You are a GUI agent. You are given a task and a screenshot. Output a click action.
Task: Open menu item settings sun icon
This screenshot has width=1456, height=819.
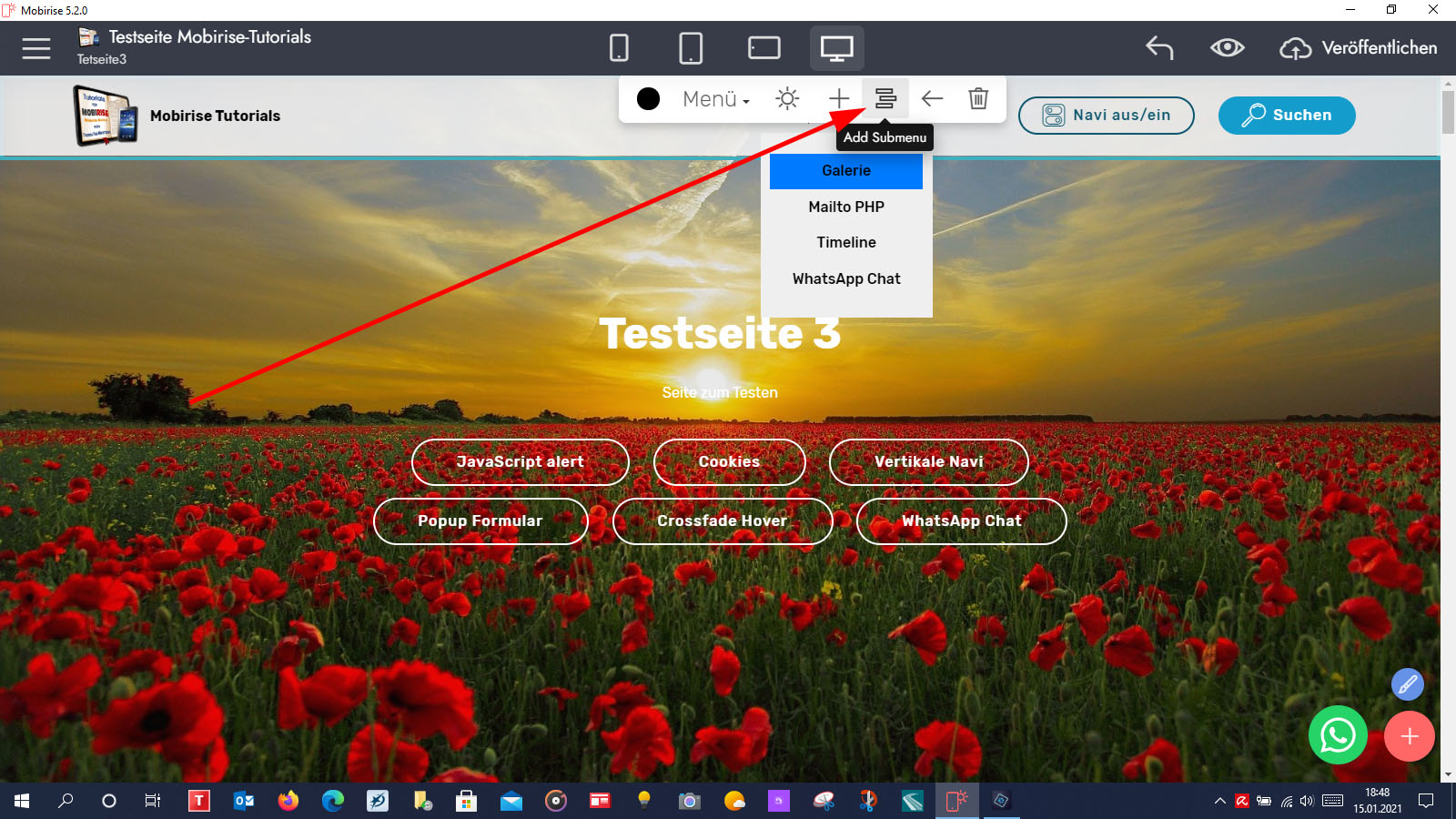pyautogui.click(x=787, y=98)
